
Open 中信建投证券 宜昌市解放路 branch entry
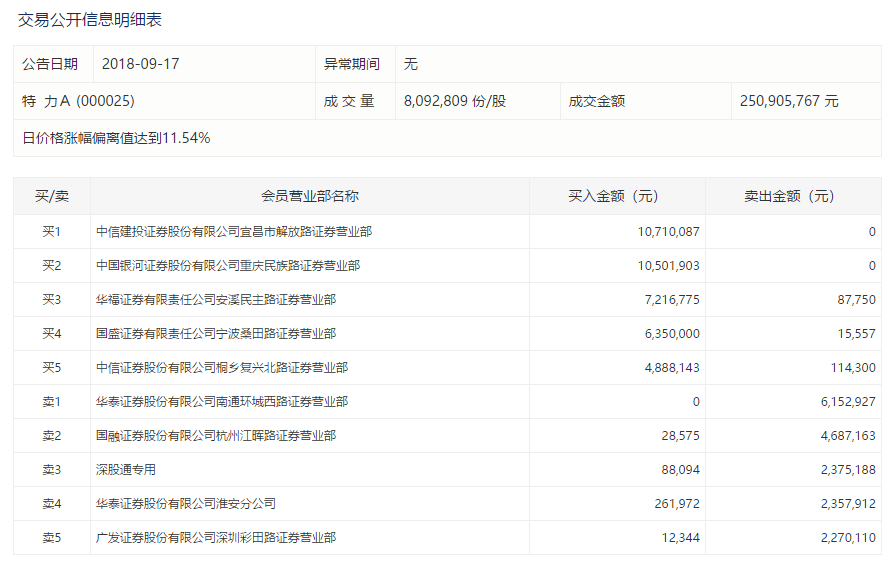(x=233, y=232)
